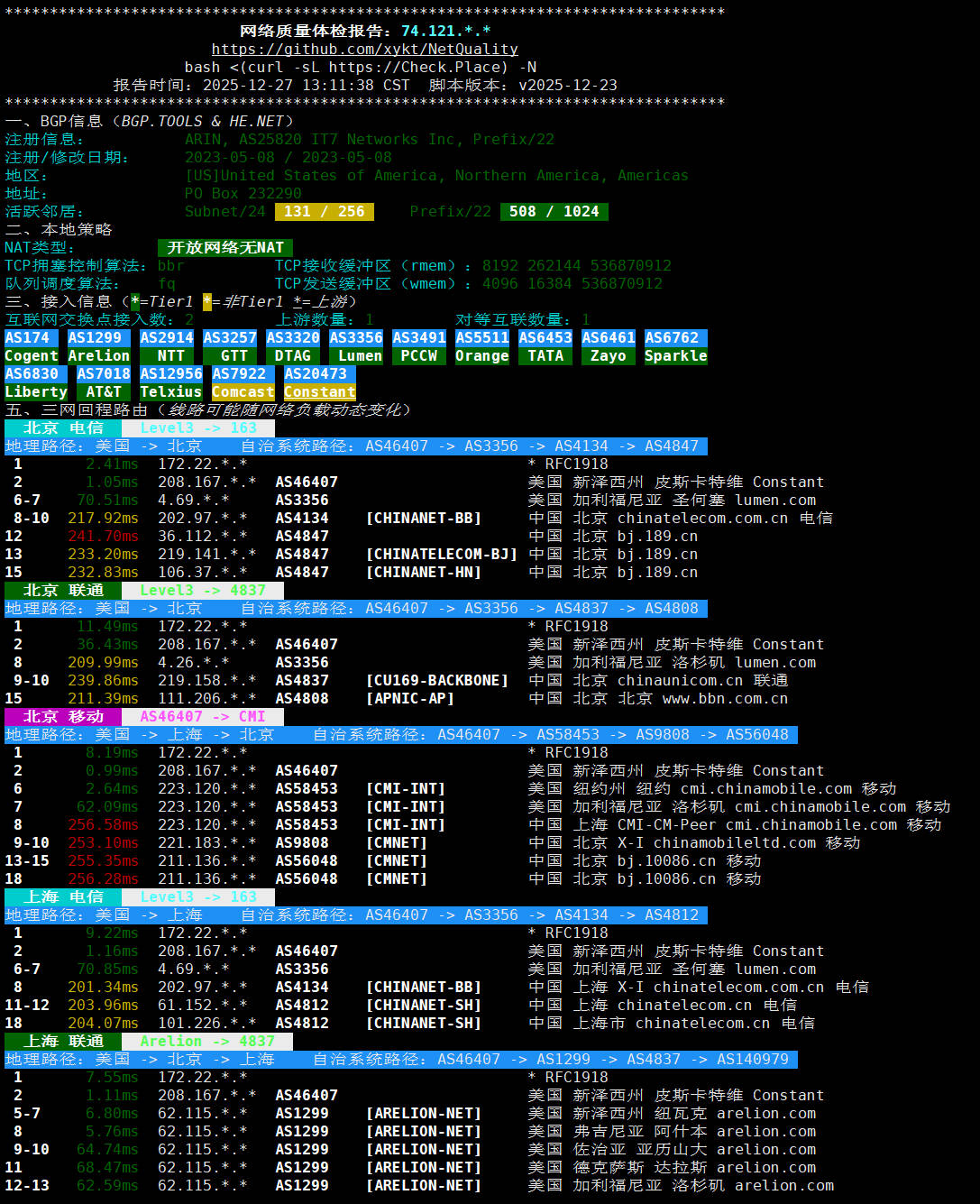Click the Subnet/24 value 131 / 256
The image size is (980, 1204).
tap(325, 212)
